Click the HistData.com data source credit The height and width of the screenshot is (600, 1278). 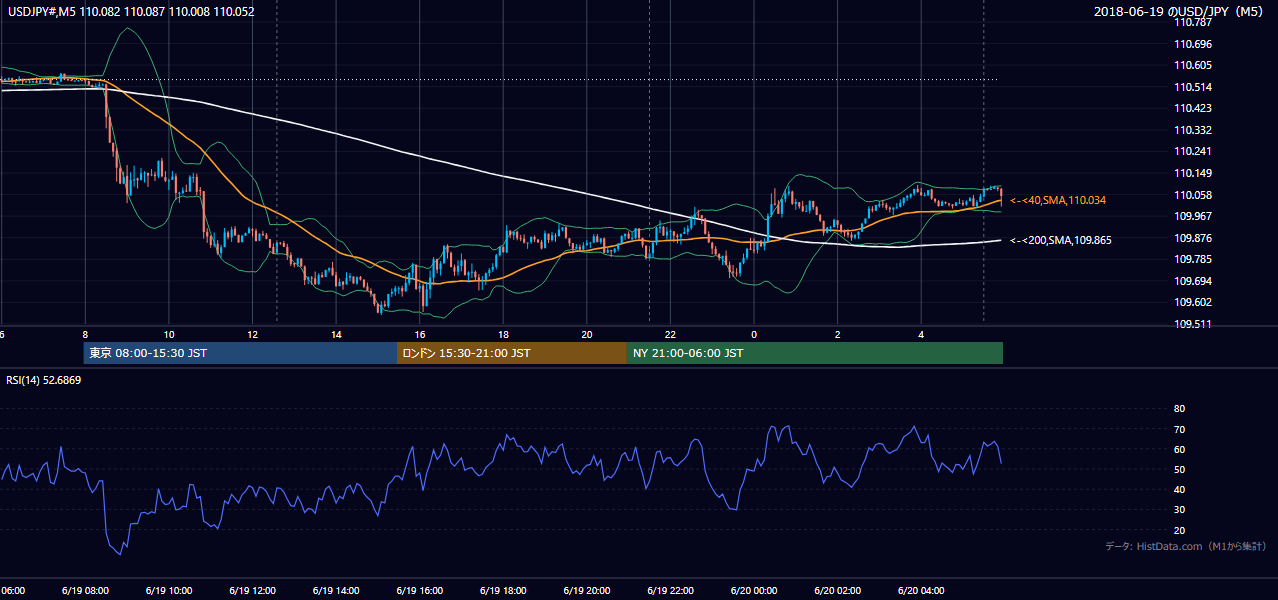pyautogui.click(x=1186, y=547)
